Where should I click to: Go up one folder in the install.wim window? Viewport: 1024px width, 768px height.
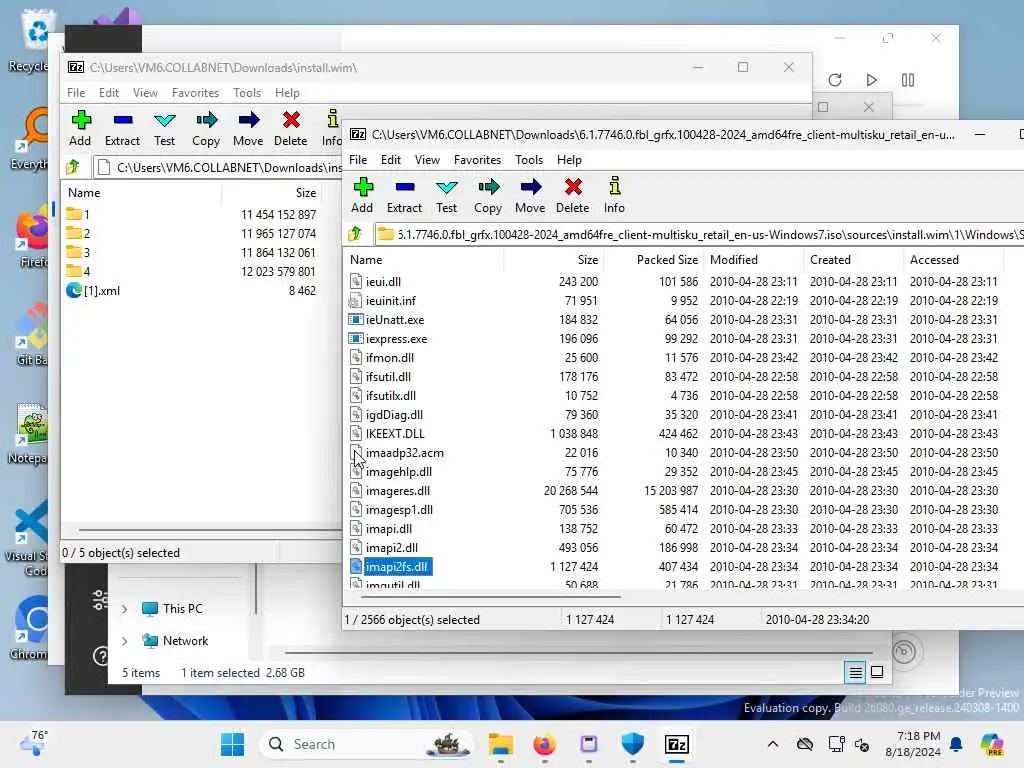(x=73, y=167)
